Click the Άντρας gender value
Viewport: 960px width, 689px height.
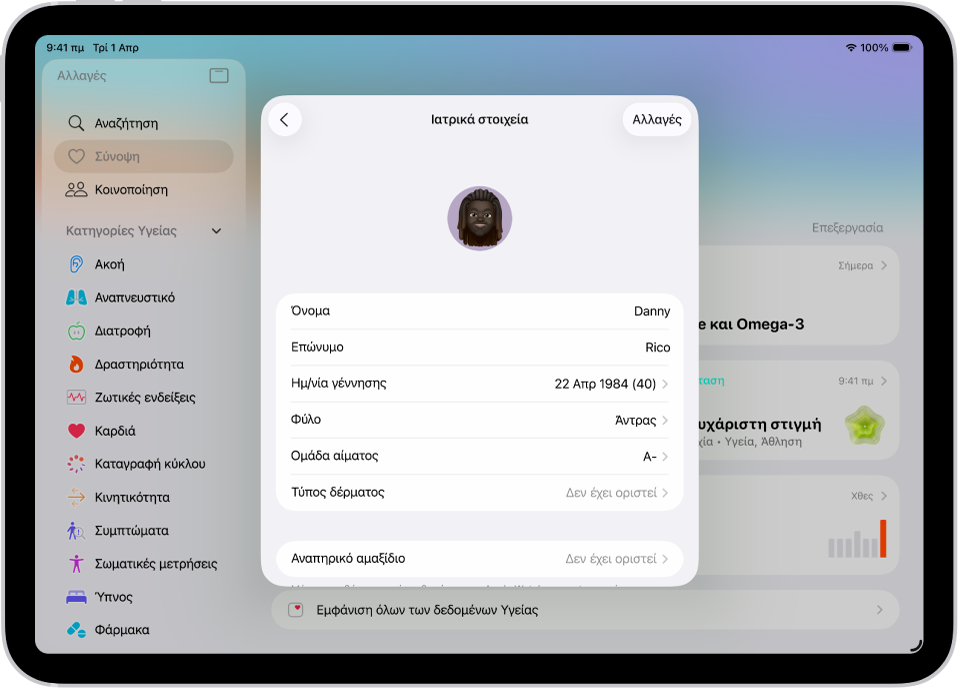[636, 420]
